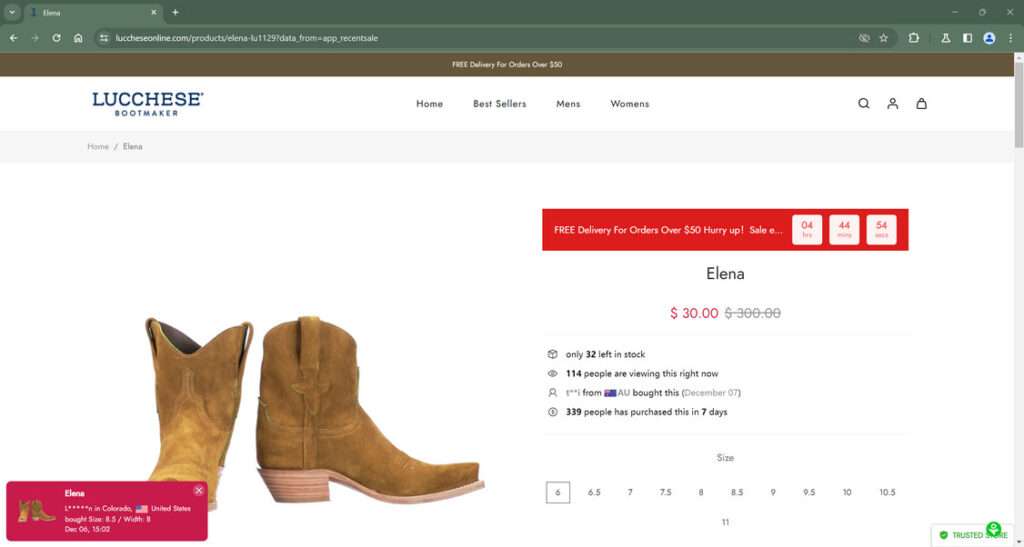Select size 7
The image size is (1024, 547).
point(630,492)
